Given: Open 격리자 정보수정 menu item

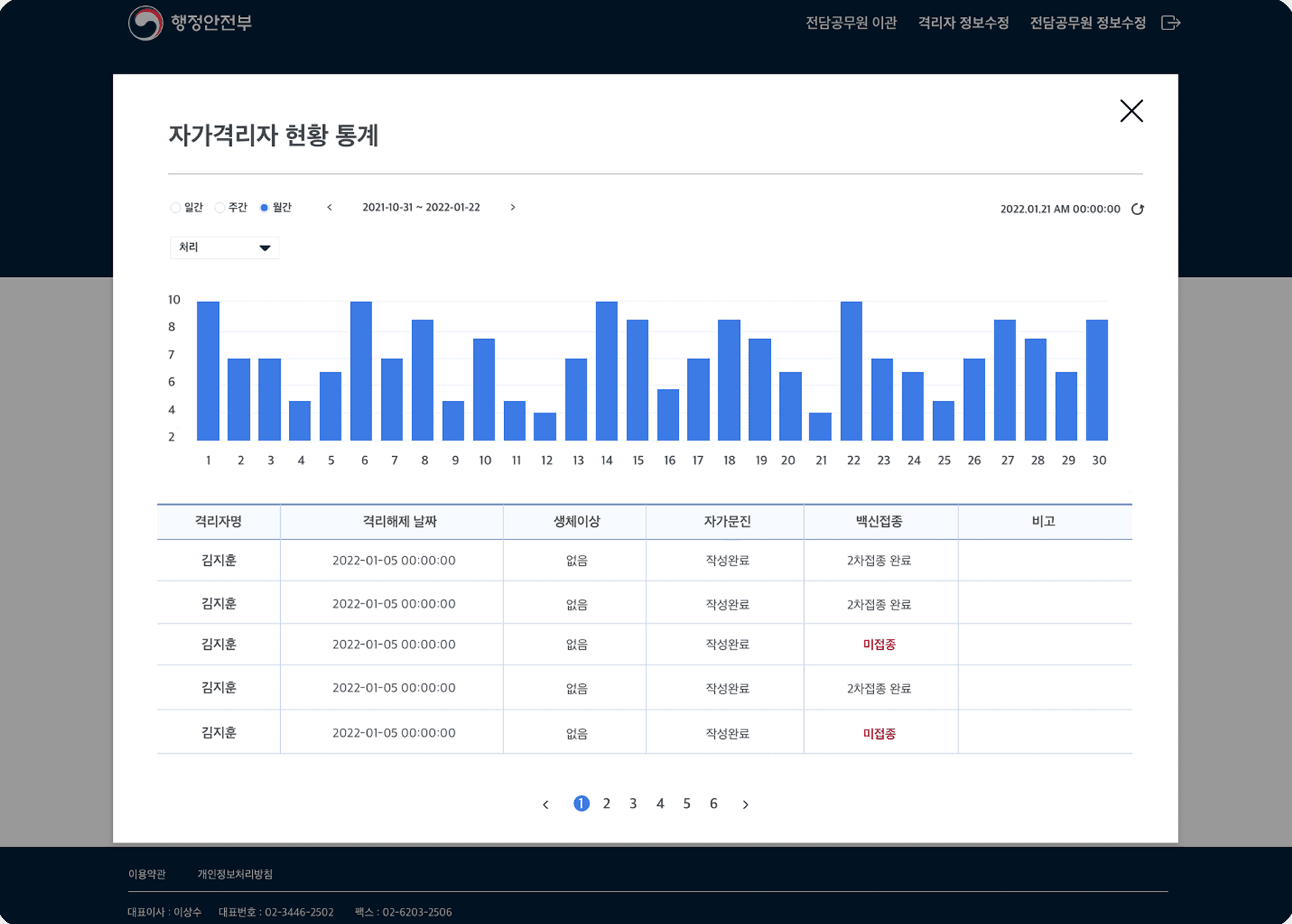Looking at the screenshot, I should coord(963,23).
